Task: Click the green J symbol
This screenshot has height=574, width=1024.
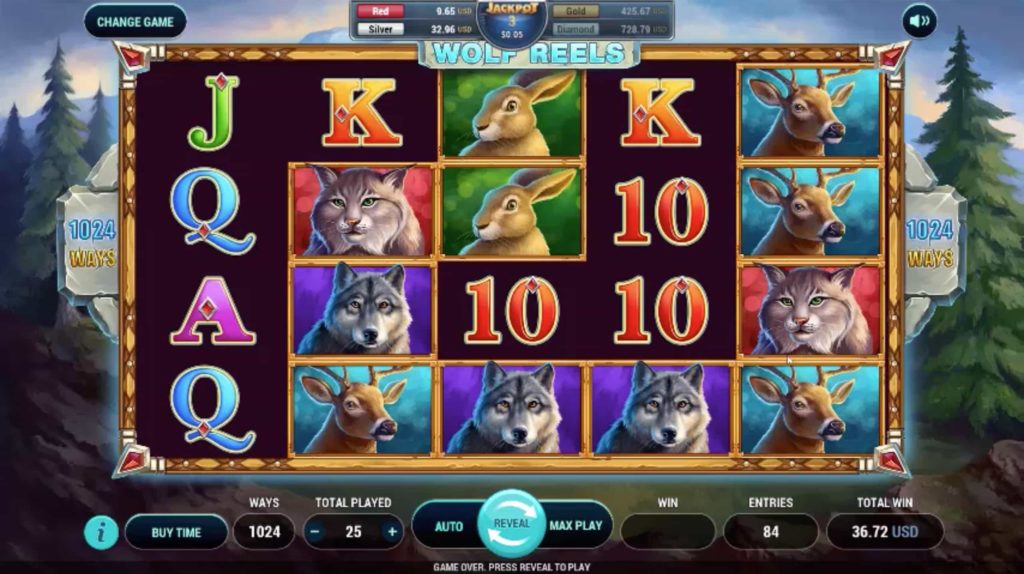Action: click(x=213, y=112)
